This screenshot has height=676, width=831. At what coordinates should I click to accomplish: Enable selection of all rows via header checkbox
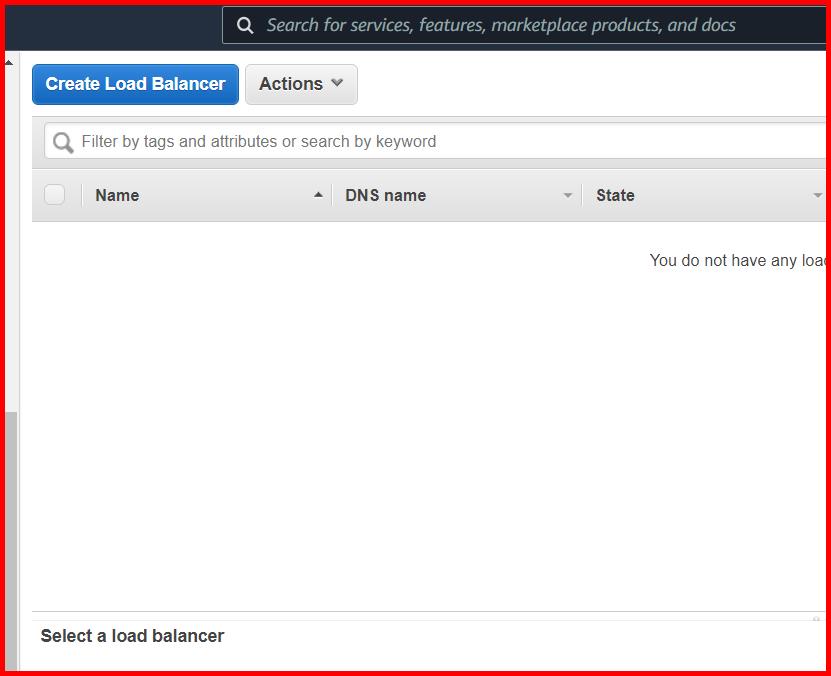click(x=55, y=194)
